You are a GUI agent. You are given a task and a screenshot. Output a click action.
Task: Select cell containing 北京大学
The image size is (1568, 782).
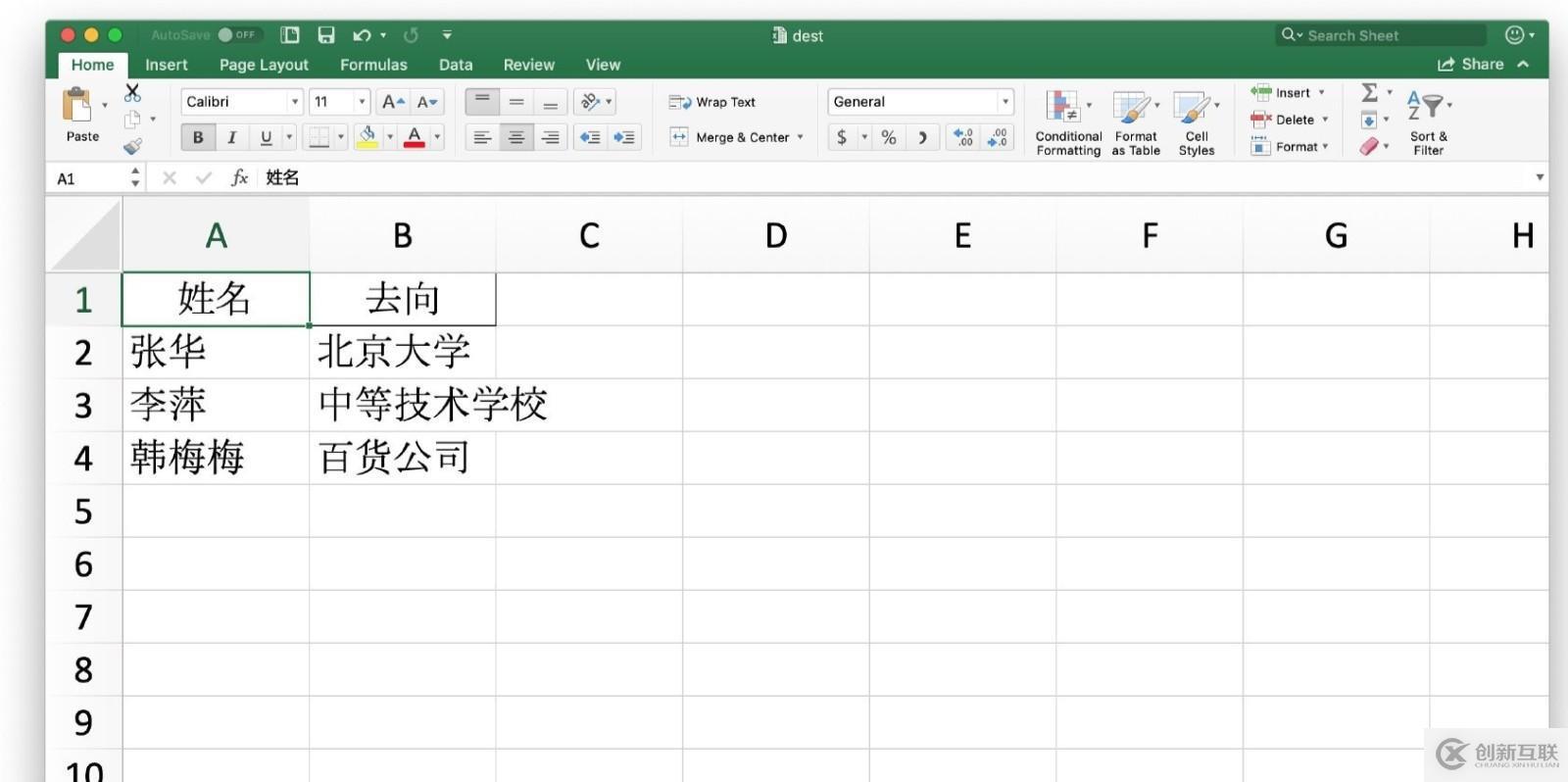(x=403, y=352)
